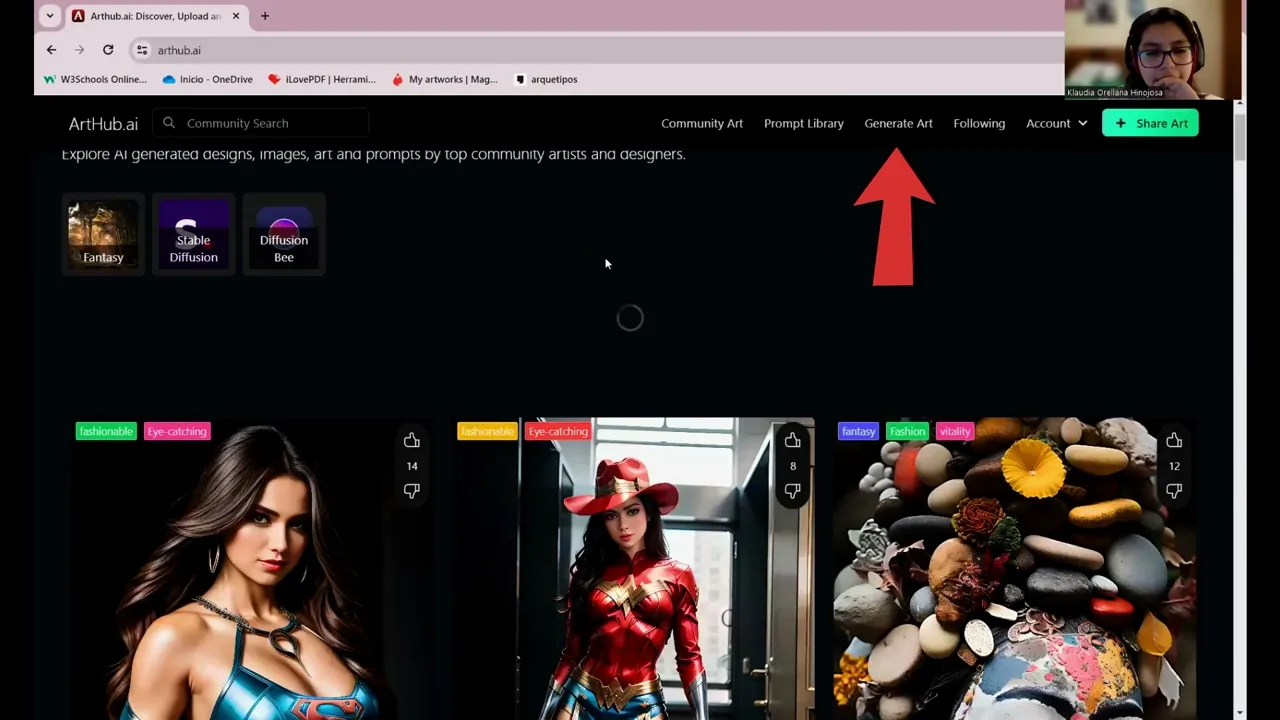Dislike the artwork with 12 likes

click(x=1173, y=491)
